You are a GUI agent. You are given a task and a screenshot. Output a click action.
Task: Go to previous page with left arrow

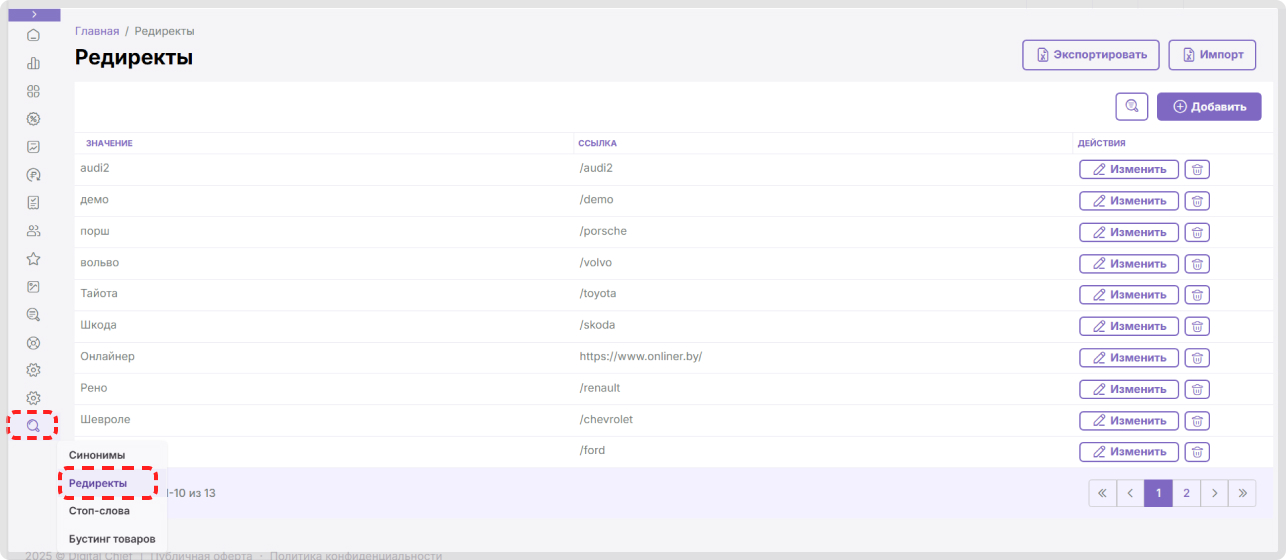pos(1131,493)
